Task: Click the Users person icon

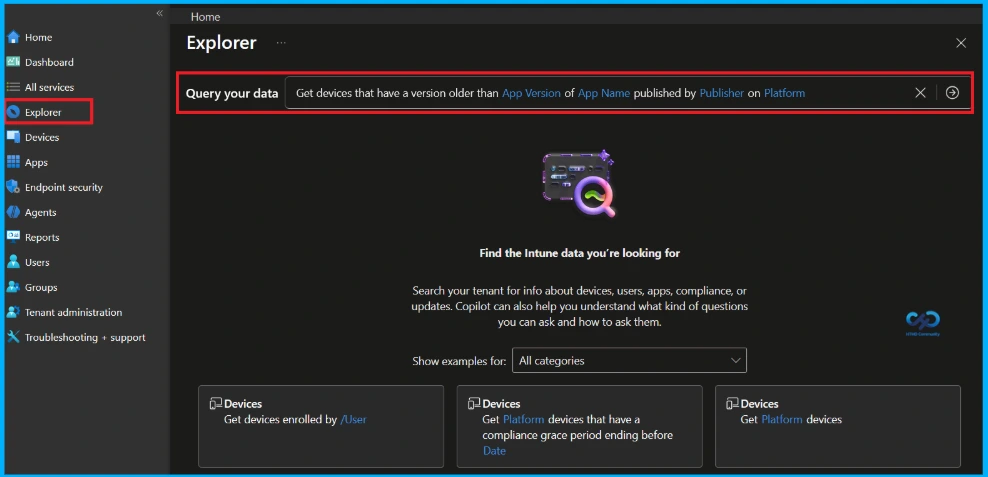Action: pyautogui.click(x=13, y=262)
